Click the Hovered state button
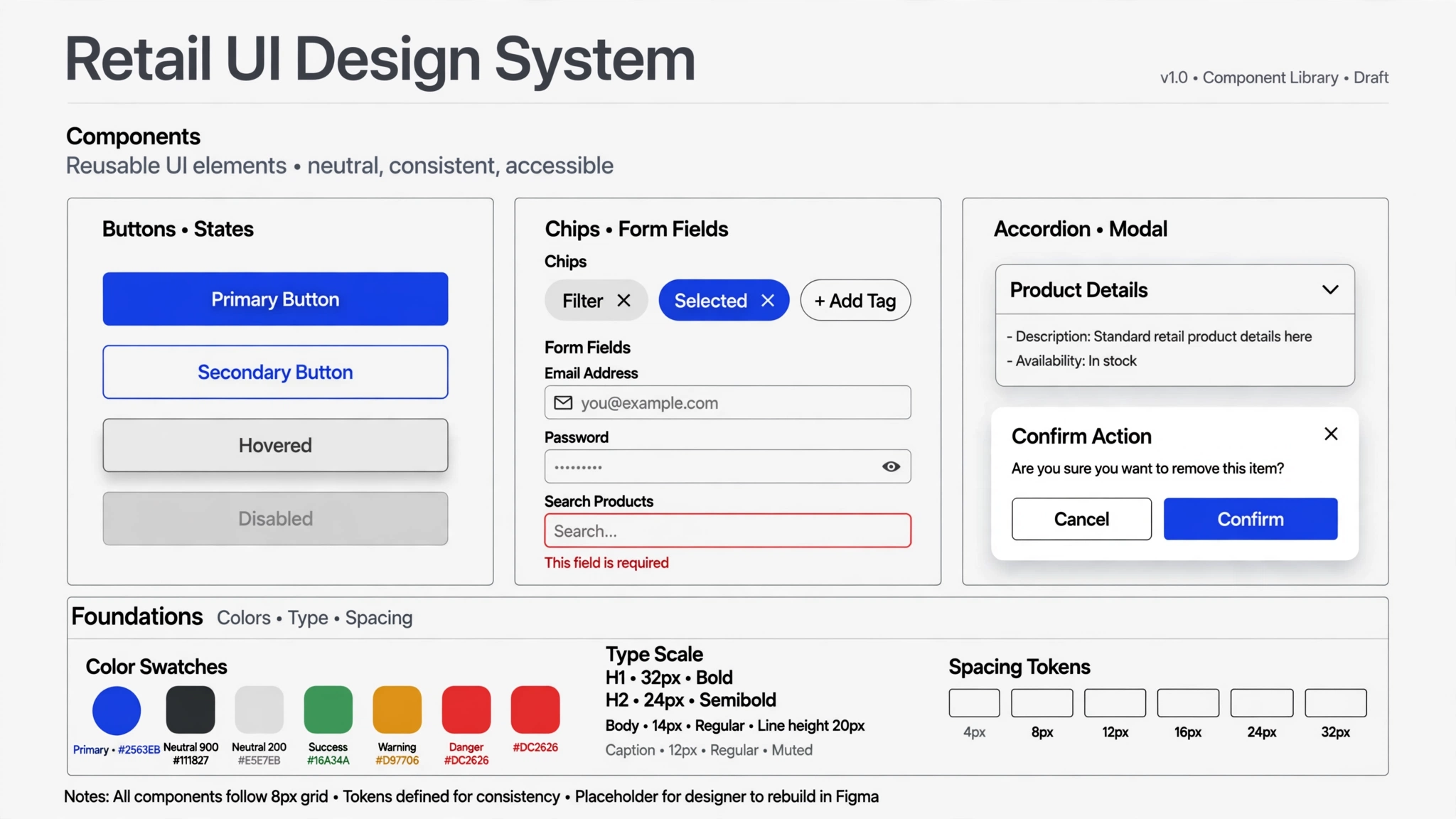The height and width of the screenshot is (819, 1456). pyautogui.click(x=275, y=445)
